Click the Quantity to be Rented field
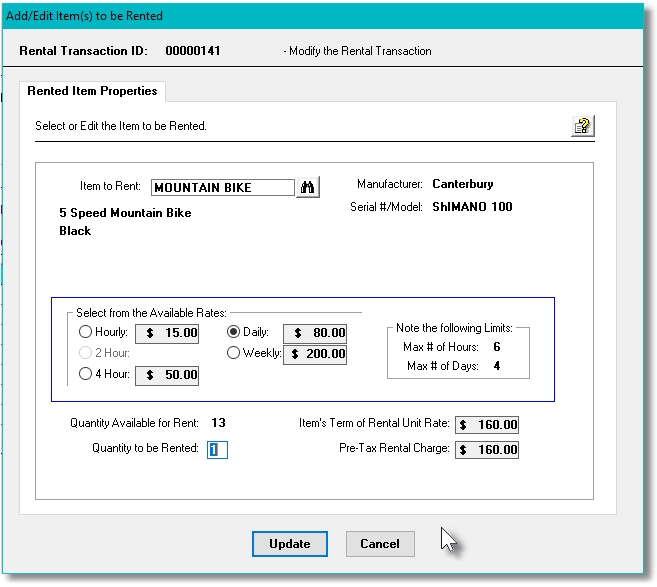657x587 pixels. 217,450
